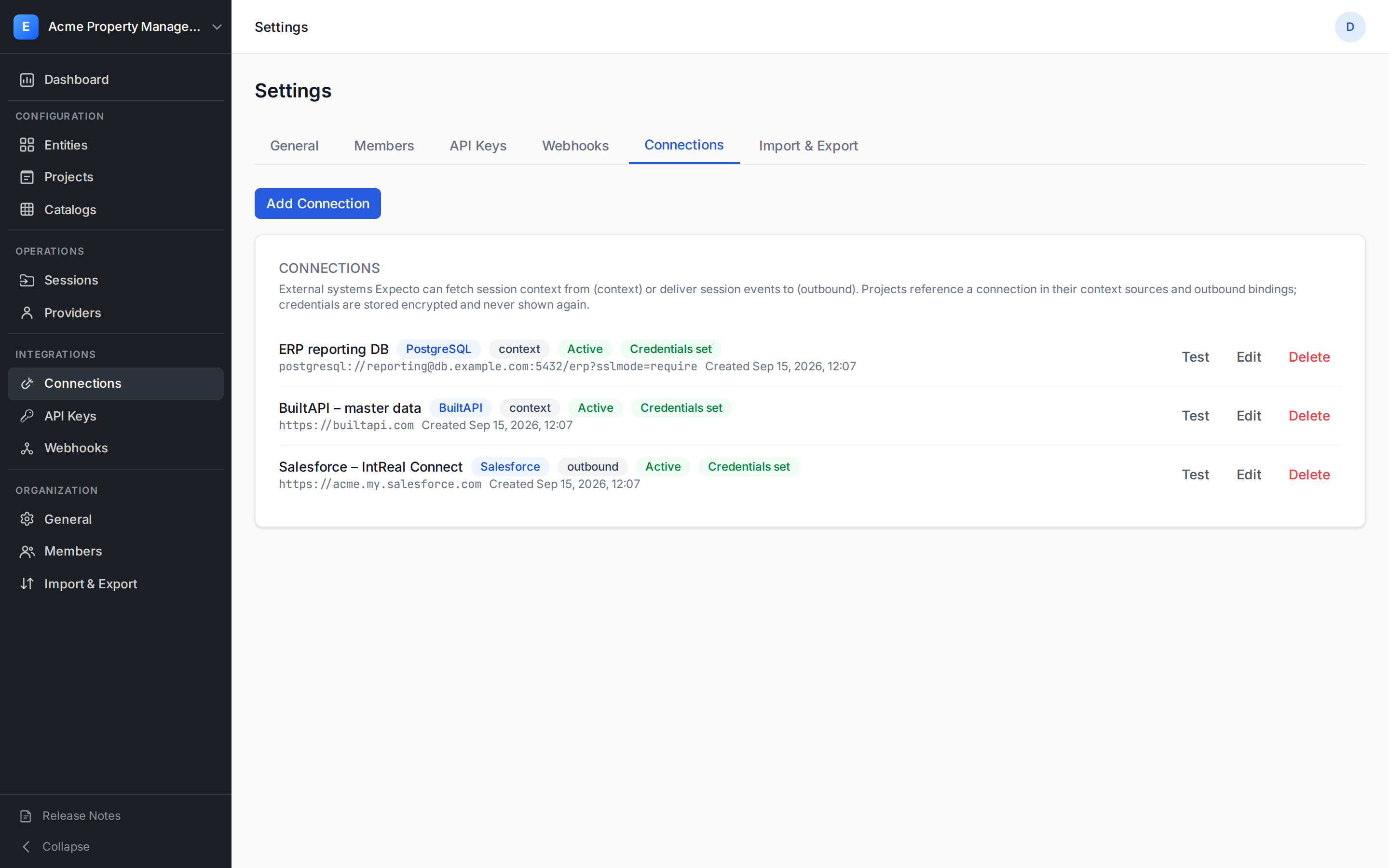Open the Webhooks settings tab

point(575,146)
